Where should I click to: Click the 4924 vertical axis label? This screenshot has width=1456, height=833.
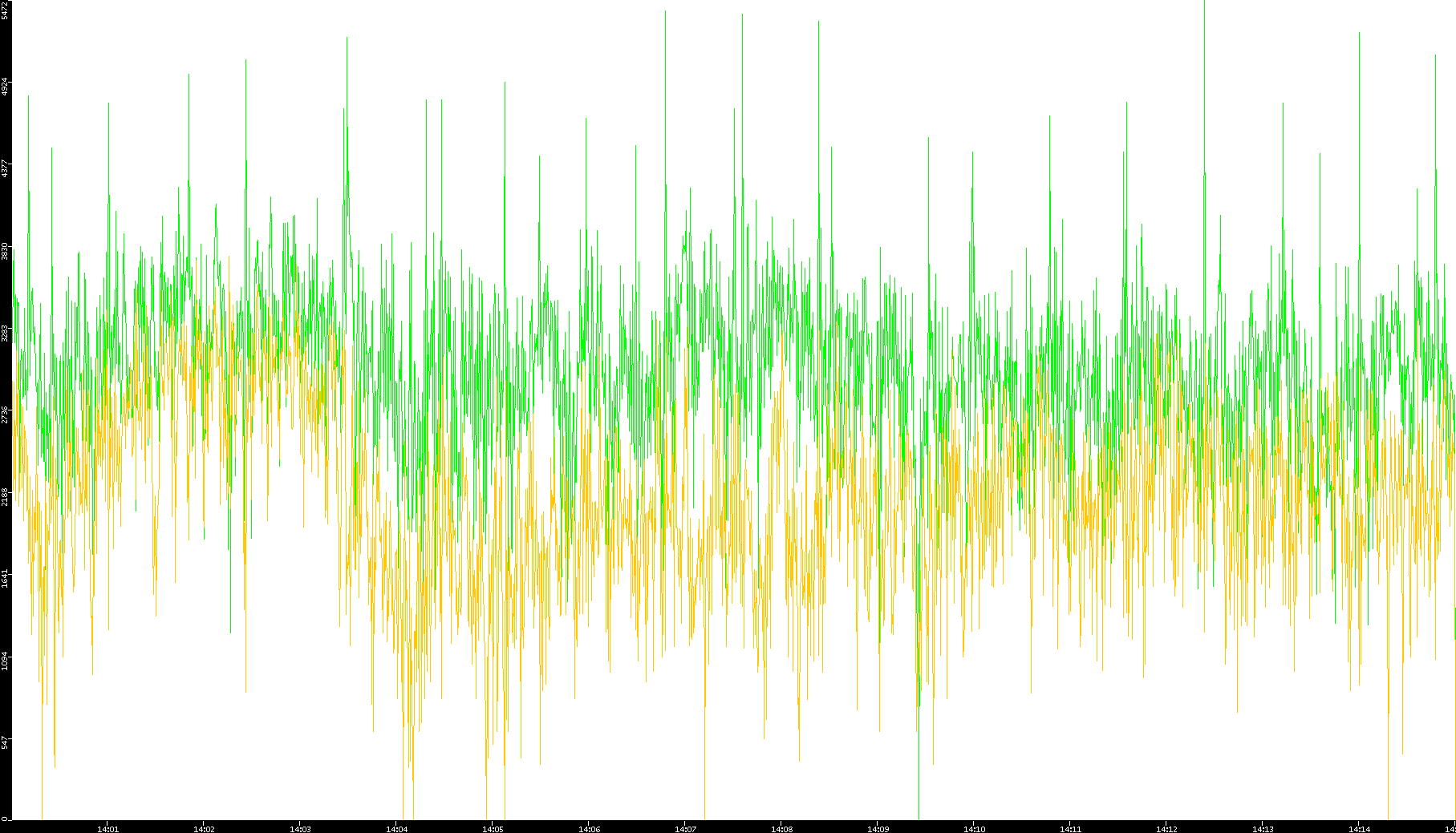[x=6, y=87]
